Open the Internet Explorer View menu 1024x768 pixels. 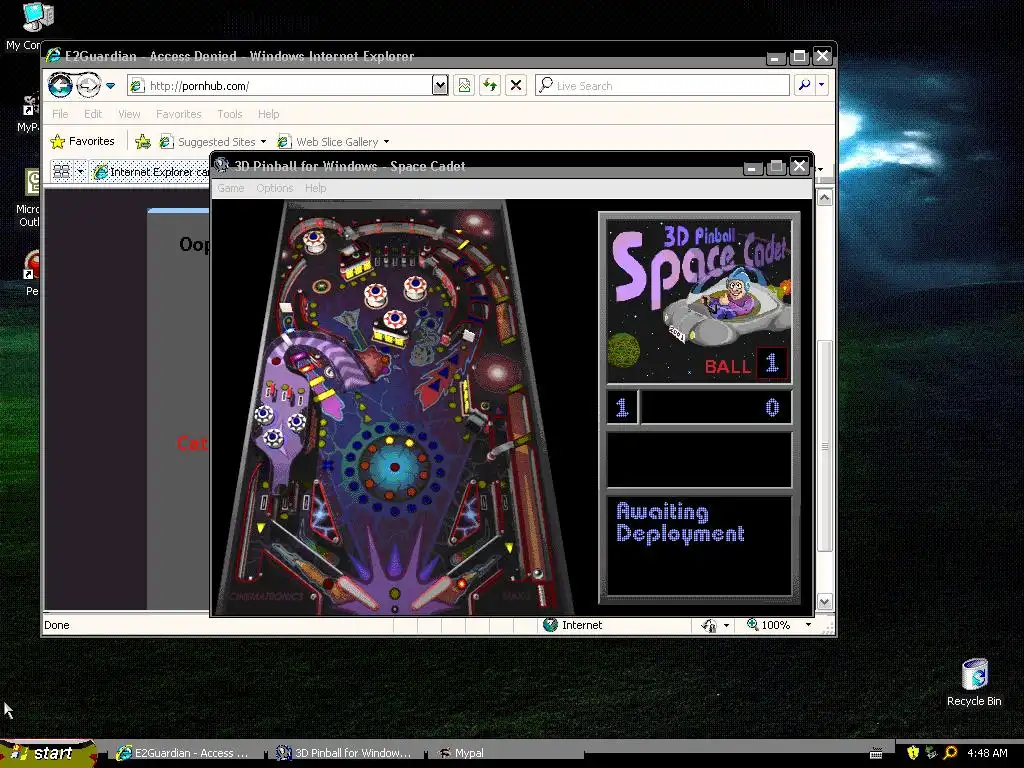pyautogui.click(x=129, y=114)
